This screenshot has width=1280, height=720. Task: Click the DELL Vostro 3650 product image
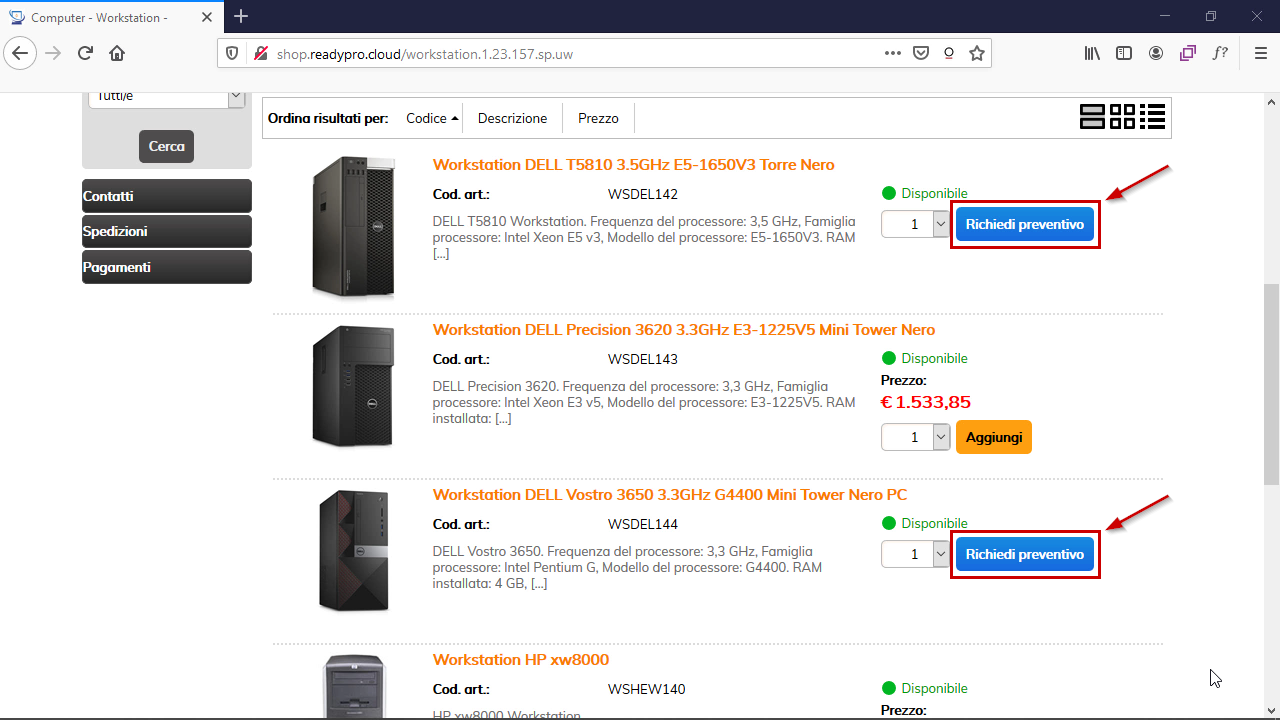354,551
